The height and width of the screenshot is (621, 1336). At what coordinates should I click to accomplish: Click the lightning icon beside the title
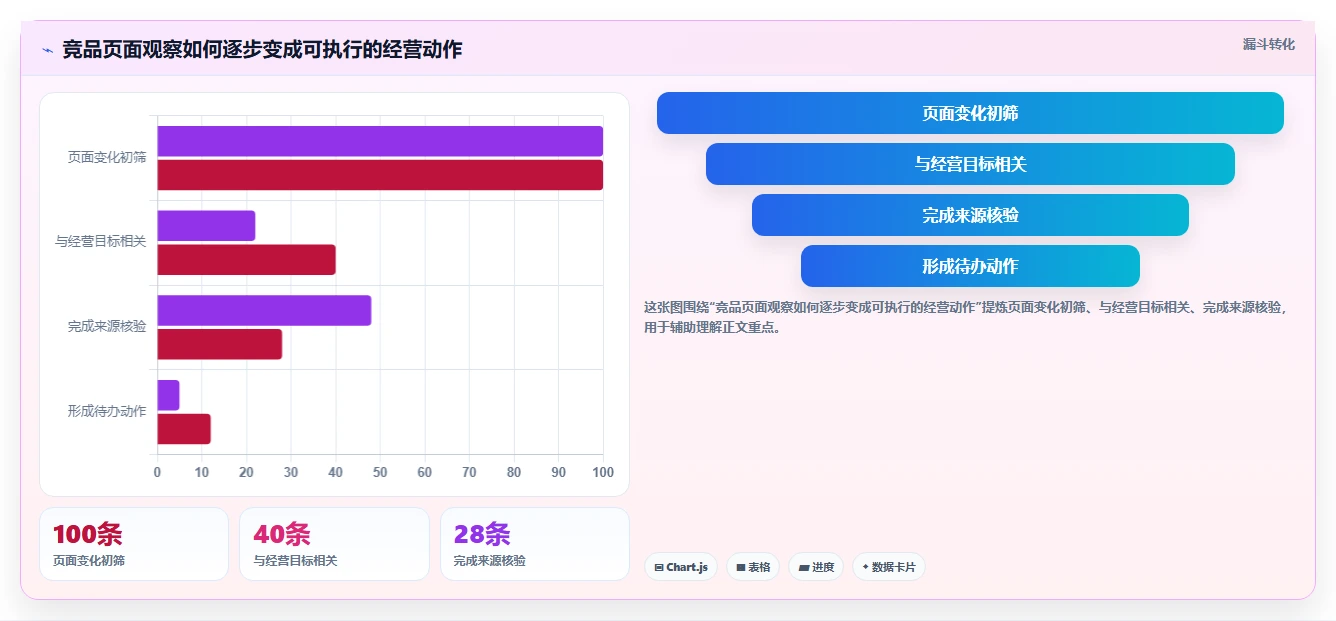pos(47,49)
